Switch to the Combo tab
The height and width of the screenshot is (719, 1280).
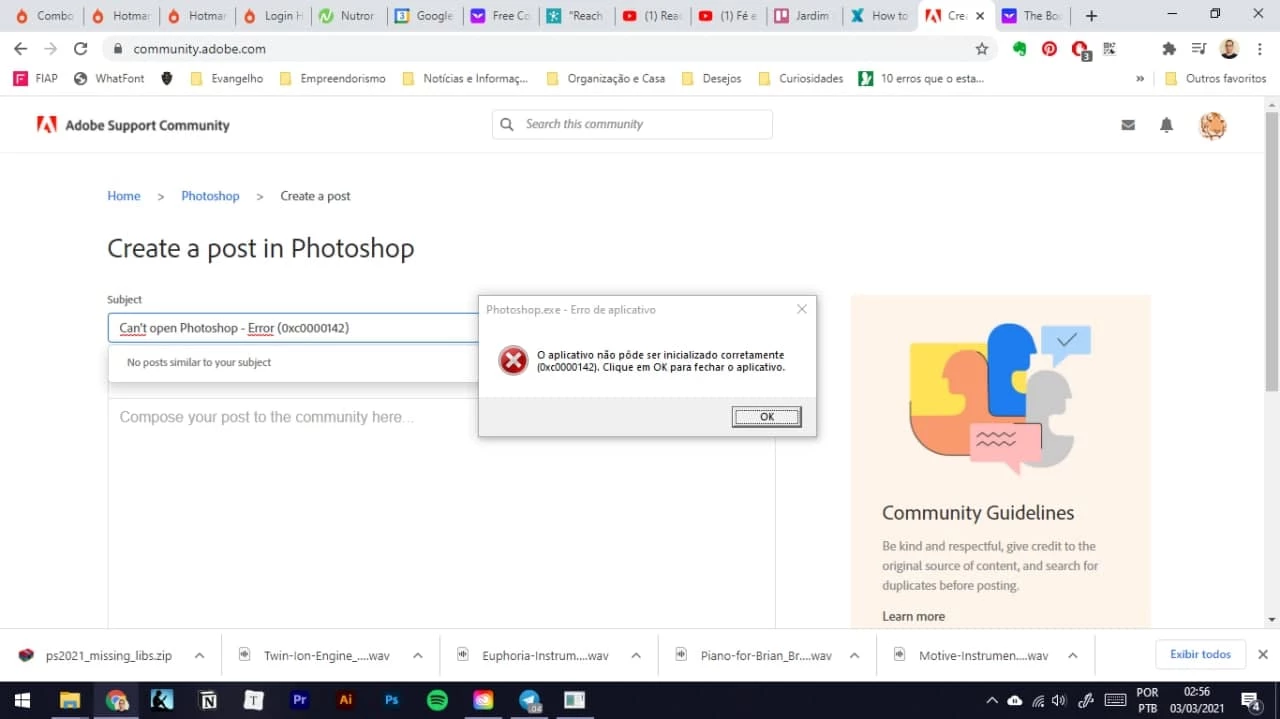(44, 15)
